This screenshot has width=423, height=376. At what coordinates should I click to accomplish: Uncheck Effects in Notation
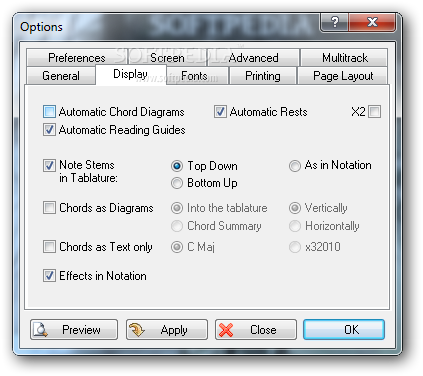pyautogui.click(x=49, y=276)
